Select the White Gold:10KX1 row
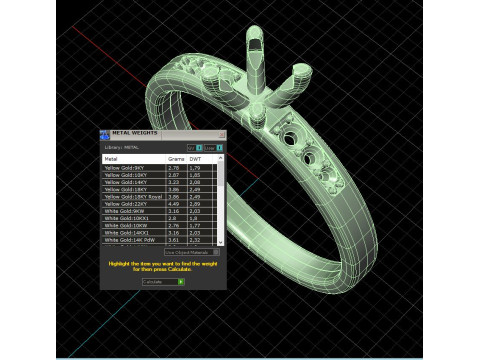The height and width of the screenshot is (360, 480). [x=159, y=218]
